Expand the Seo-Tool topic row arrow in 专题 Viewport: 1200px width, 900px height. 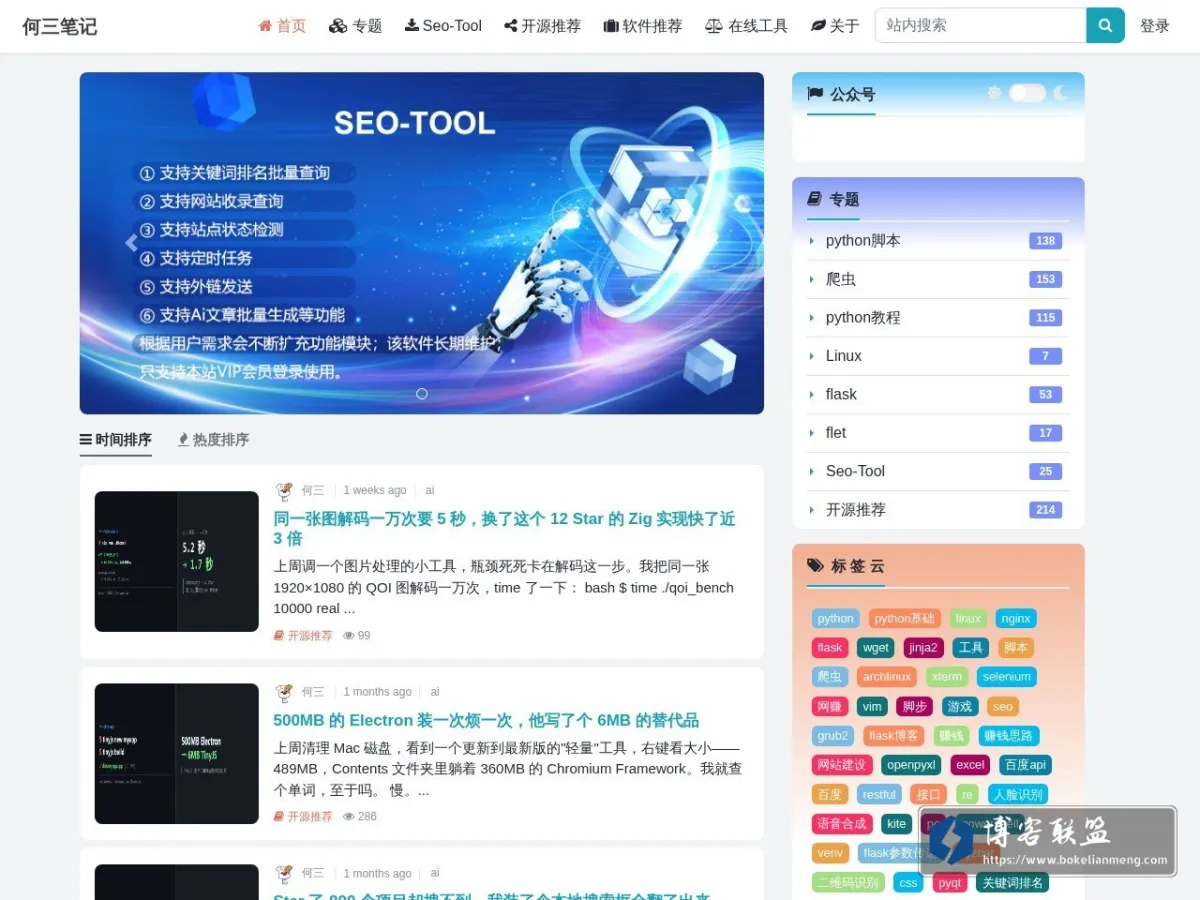[x=811, y=471]
